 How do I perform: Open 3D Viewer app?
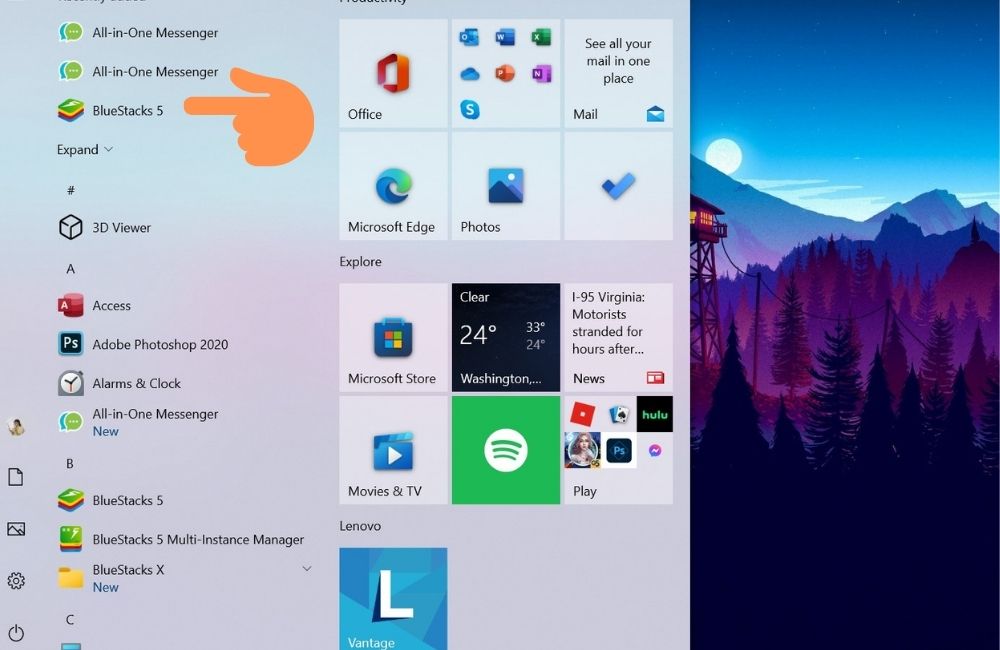[105, 227]
